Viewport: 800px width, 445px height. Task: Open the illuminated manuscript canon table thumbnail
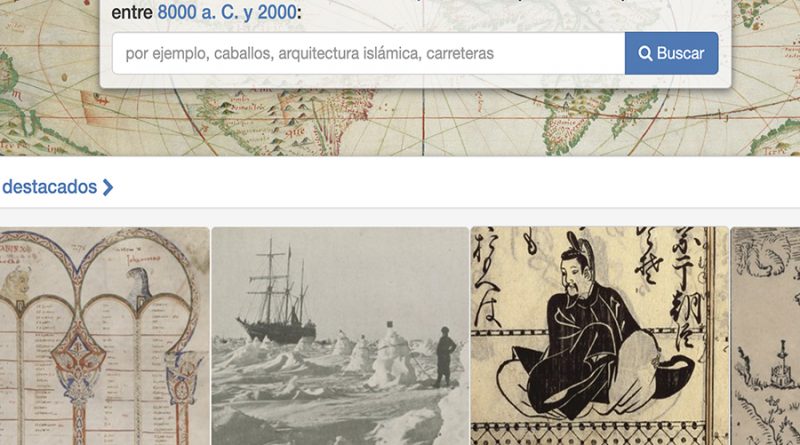105,336
